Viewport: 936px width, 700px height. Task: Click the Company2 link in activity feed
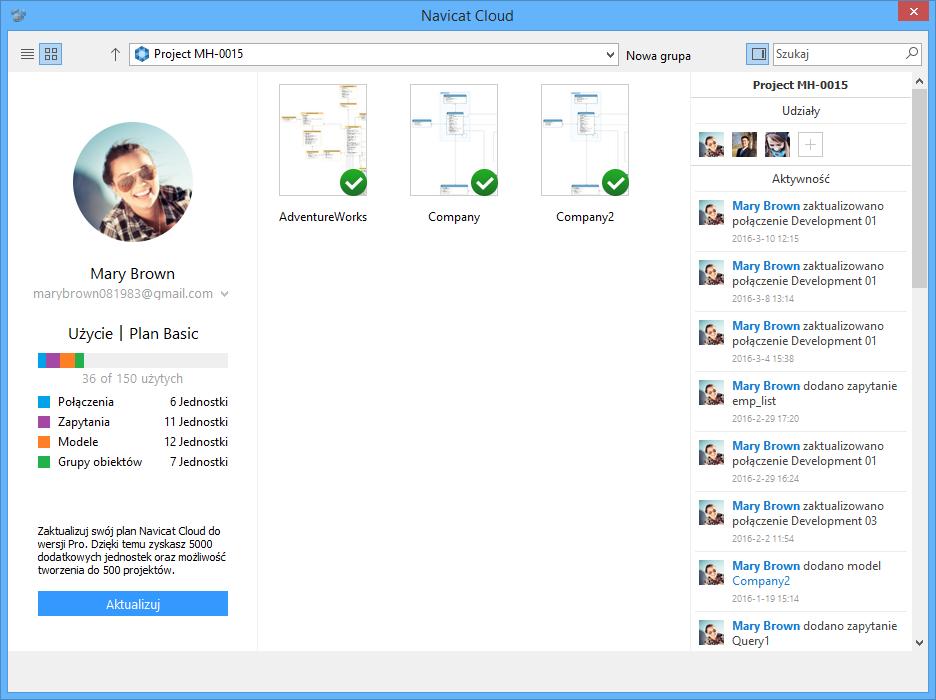click(761, 581)
